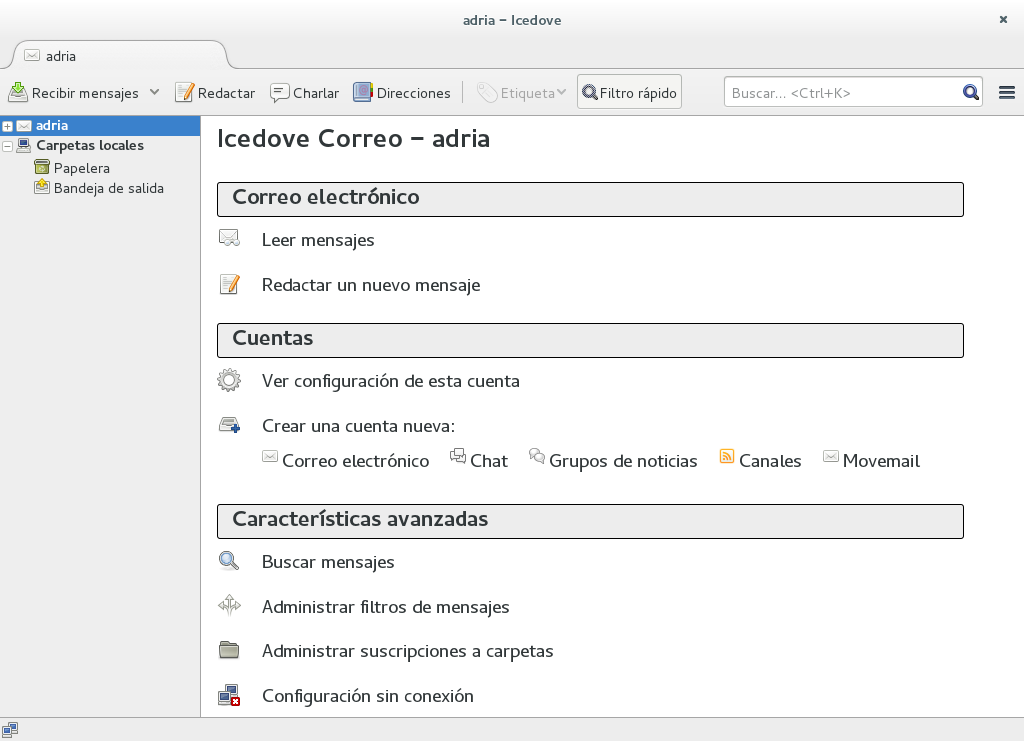Click the Recibir mensajes download icon
This screenshot has height=741, width=1024.
tap(18, 93)
